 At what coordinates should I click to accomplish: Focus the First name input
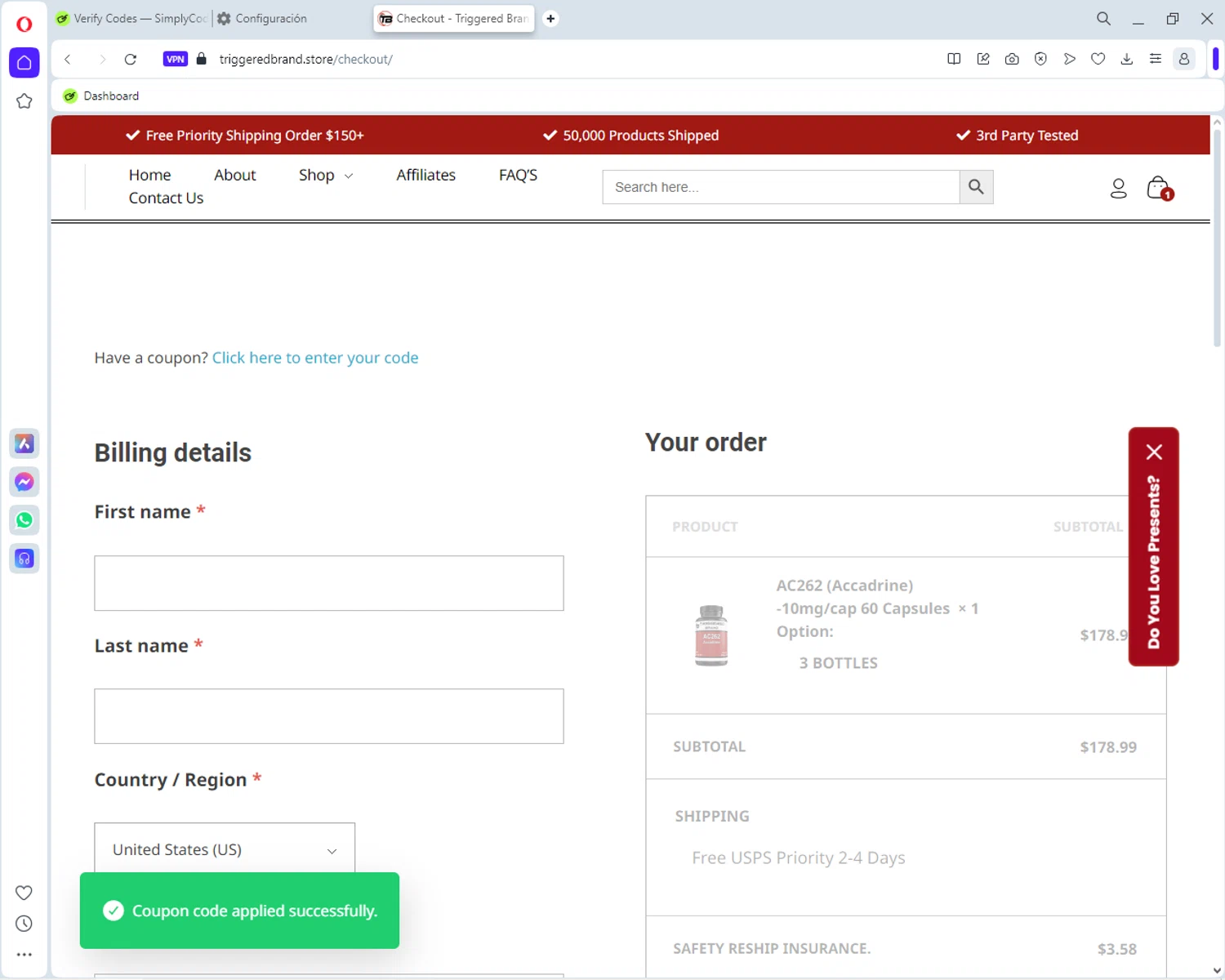coord(329,583)
